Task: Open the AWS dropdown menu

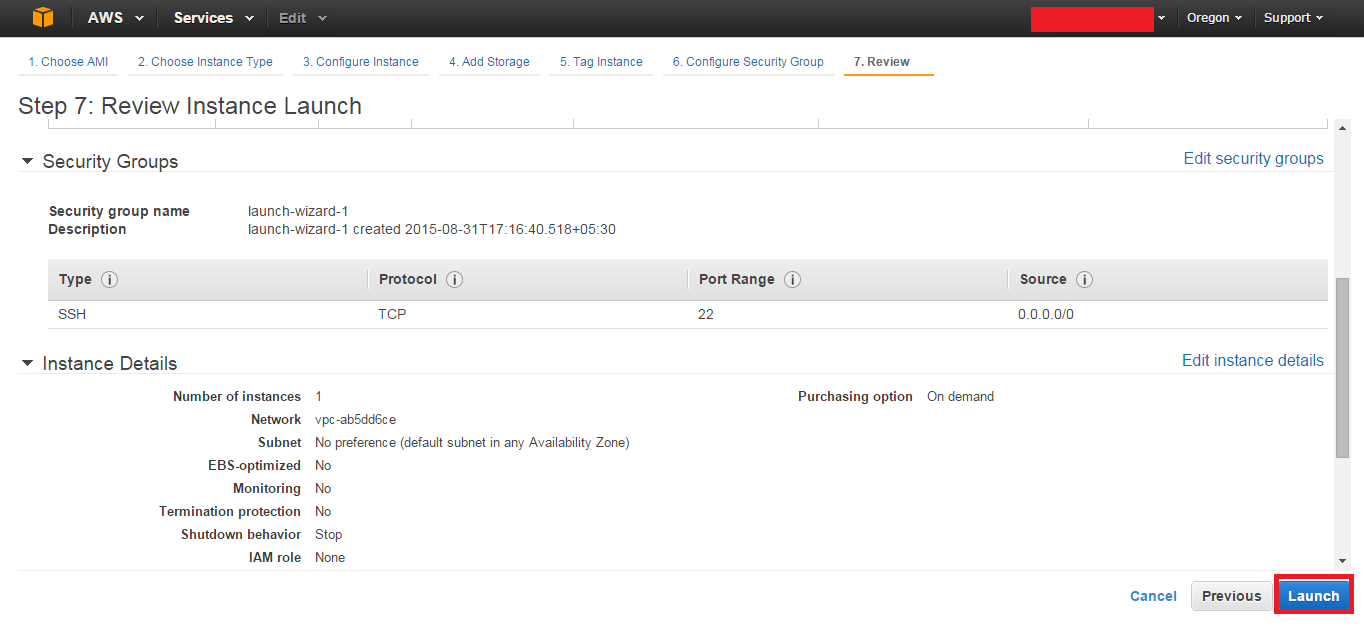Action: point(115,18)
